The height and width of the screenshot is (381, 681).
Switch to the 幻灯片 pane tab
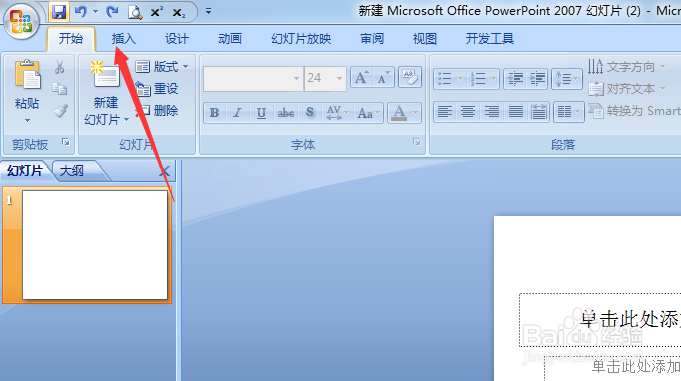pos(25,171)
